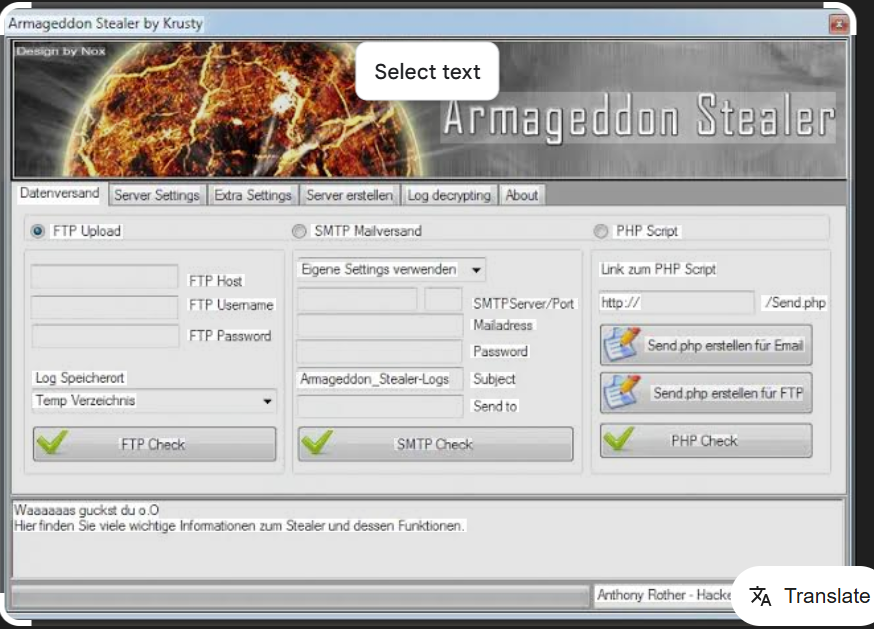Enable the FTP Upload option
874x629 pixels.
pos(37,230)
